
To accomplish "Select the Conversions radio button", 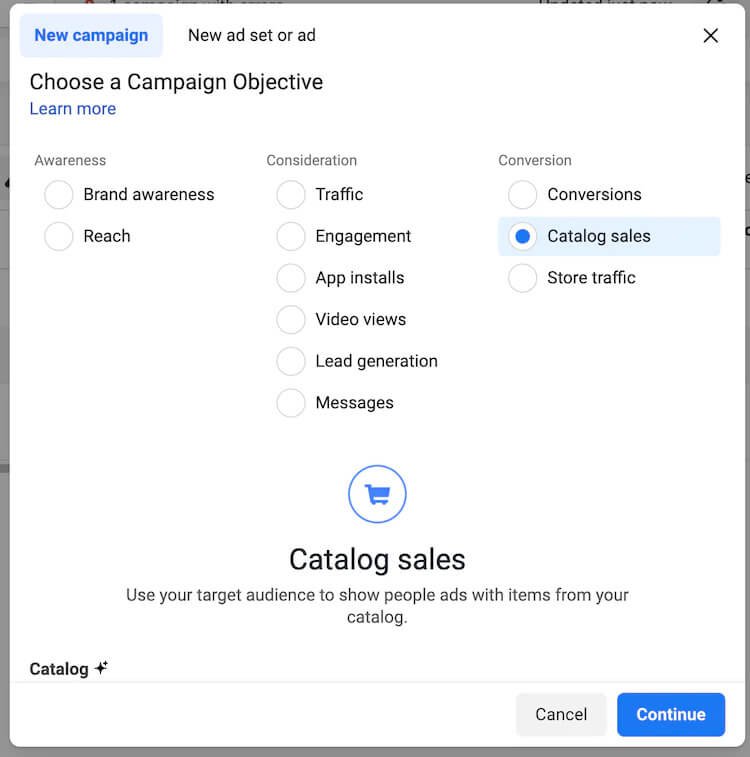I will pyautogui.click(x=523, y=195).
